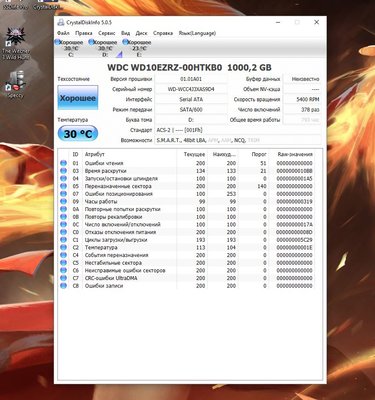Viewport: 375px width, 400px height.
Task: Open the Диск menu
Action: pos(141,33)
